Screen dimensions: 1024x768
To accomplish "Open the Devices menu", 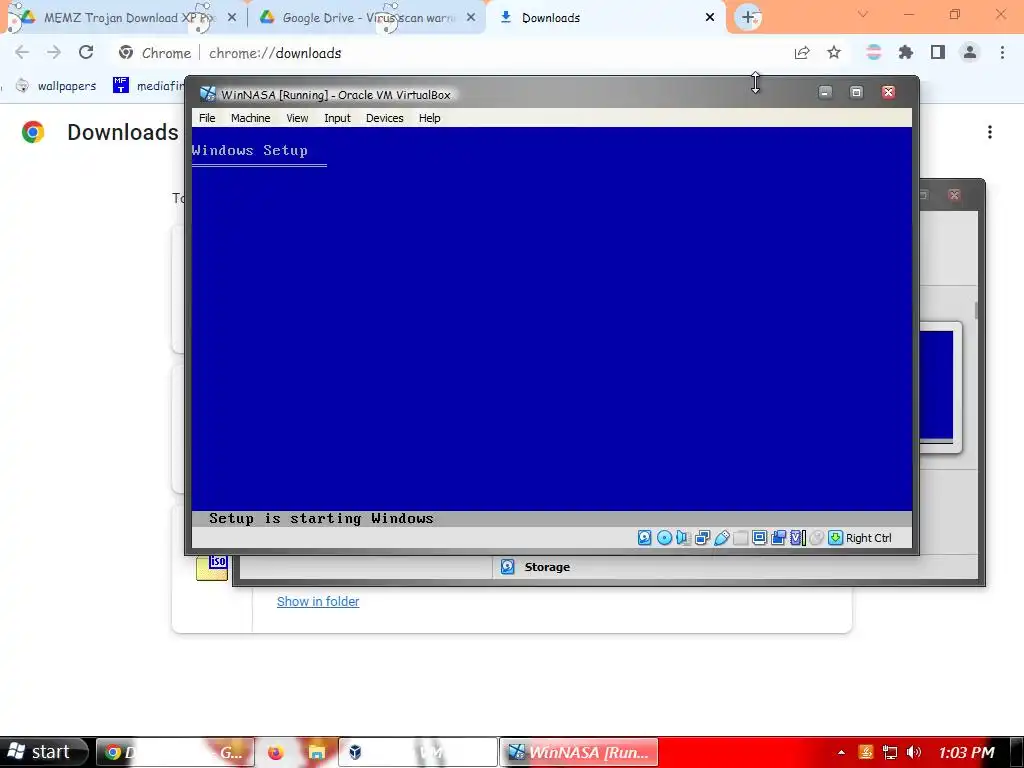I will tap(384, 118).
